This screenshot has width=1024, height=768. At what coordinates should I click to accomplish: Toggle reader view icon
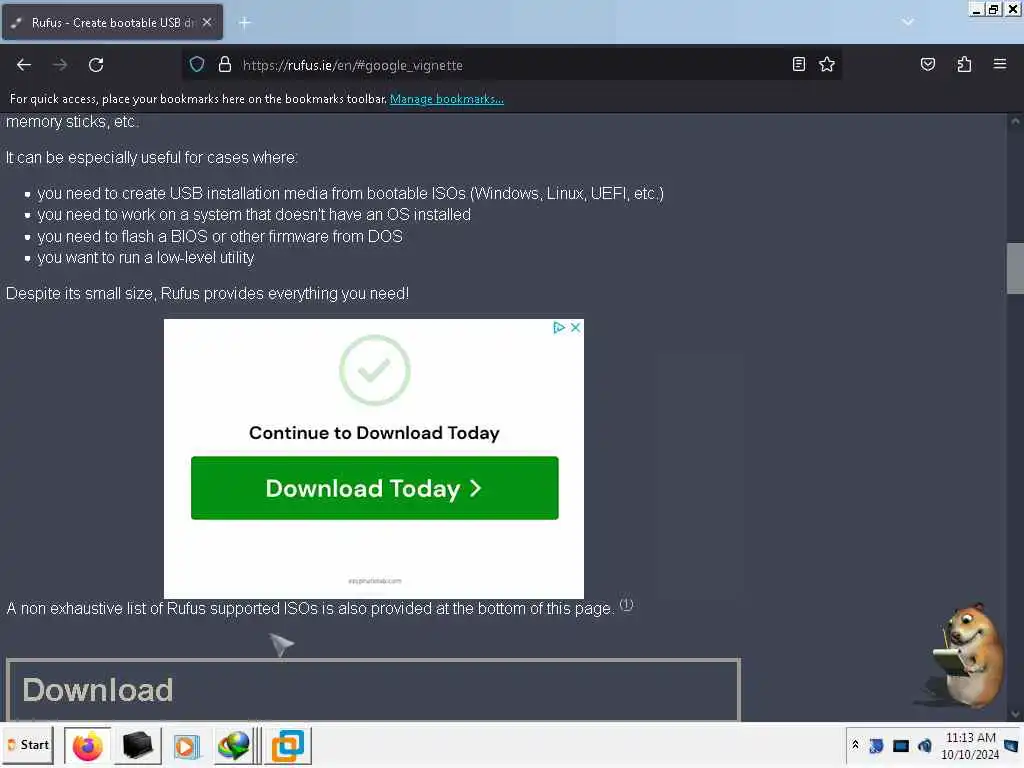click(798, 64)
